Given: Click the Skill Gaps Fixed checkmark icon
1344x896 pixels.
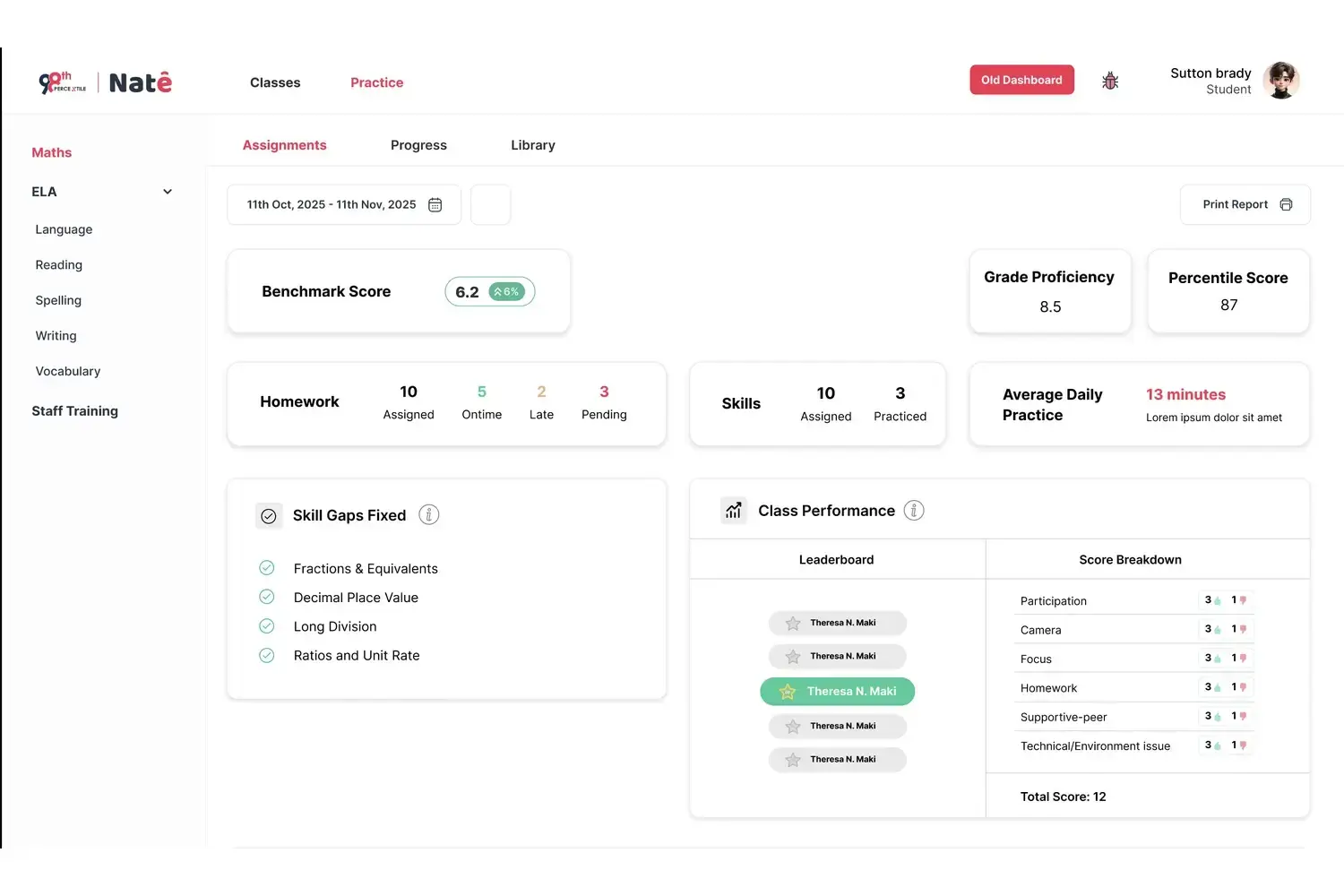Looking at the screenshot, I should tap(269, 516).
